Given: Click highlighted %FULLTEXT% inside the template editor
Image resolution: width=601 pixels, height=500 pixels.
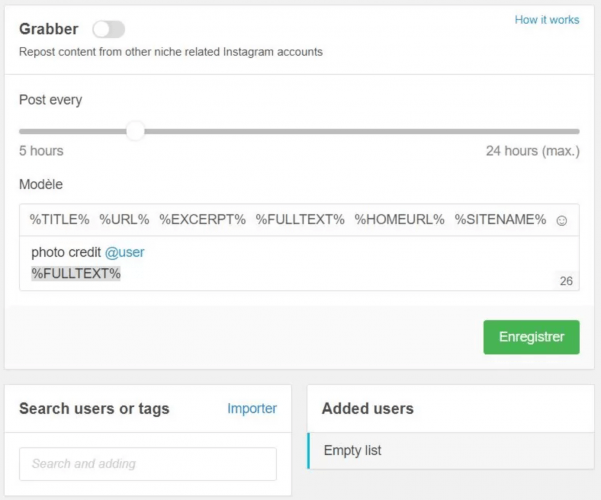Looking at the screenshot, I should 76,273.
